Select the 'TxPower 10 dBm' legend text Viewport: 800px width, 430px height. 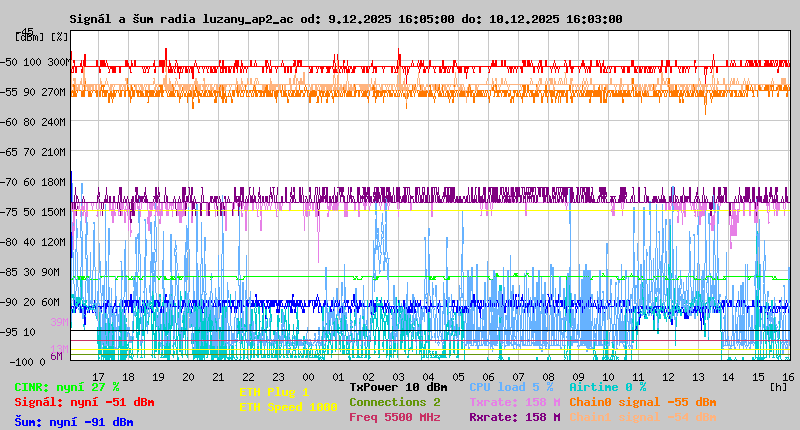coord(398,386)
